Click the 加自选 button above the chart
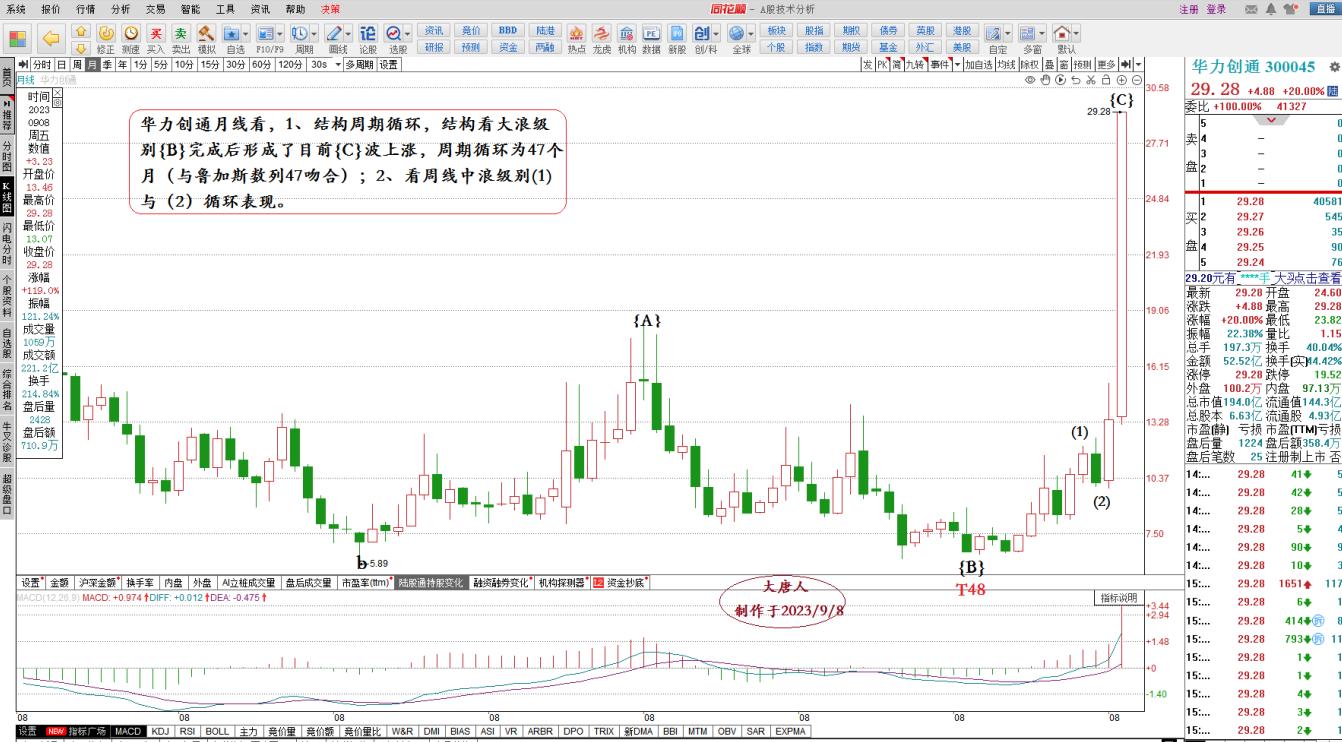The height and width of the screenshot is (742, 1342). coord(978,65)
